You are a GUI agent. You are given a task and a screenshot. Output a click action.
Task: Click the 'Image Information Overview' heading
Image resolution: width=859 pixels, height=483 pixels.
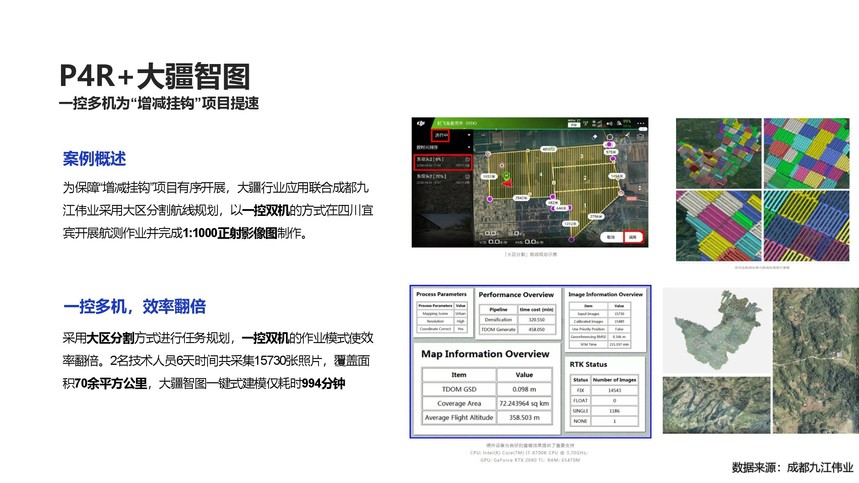click(x=605, y=294)
